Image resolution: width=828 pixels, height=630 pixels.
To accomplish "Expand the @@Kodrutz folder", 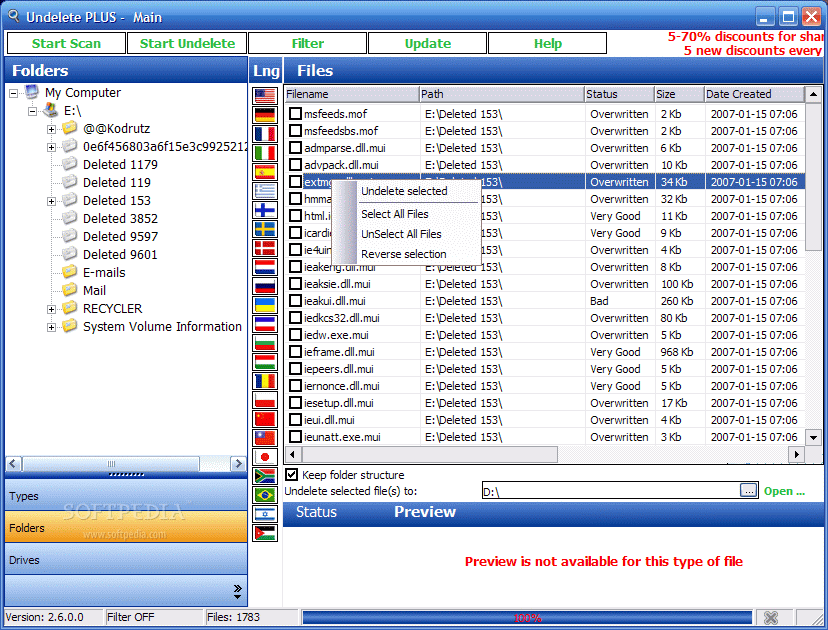I will click(51, 129).
